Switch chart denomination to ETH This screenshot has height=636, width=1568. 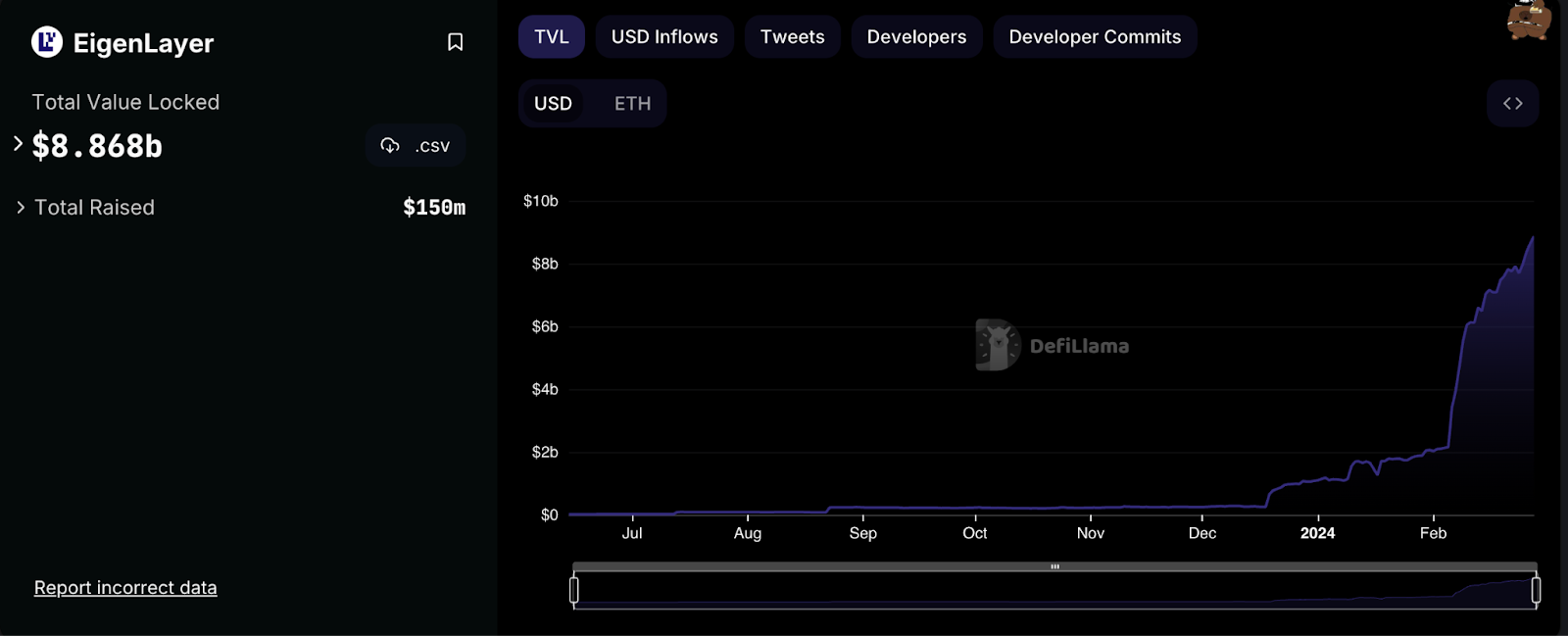(632, 104)
